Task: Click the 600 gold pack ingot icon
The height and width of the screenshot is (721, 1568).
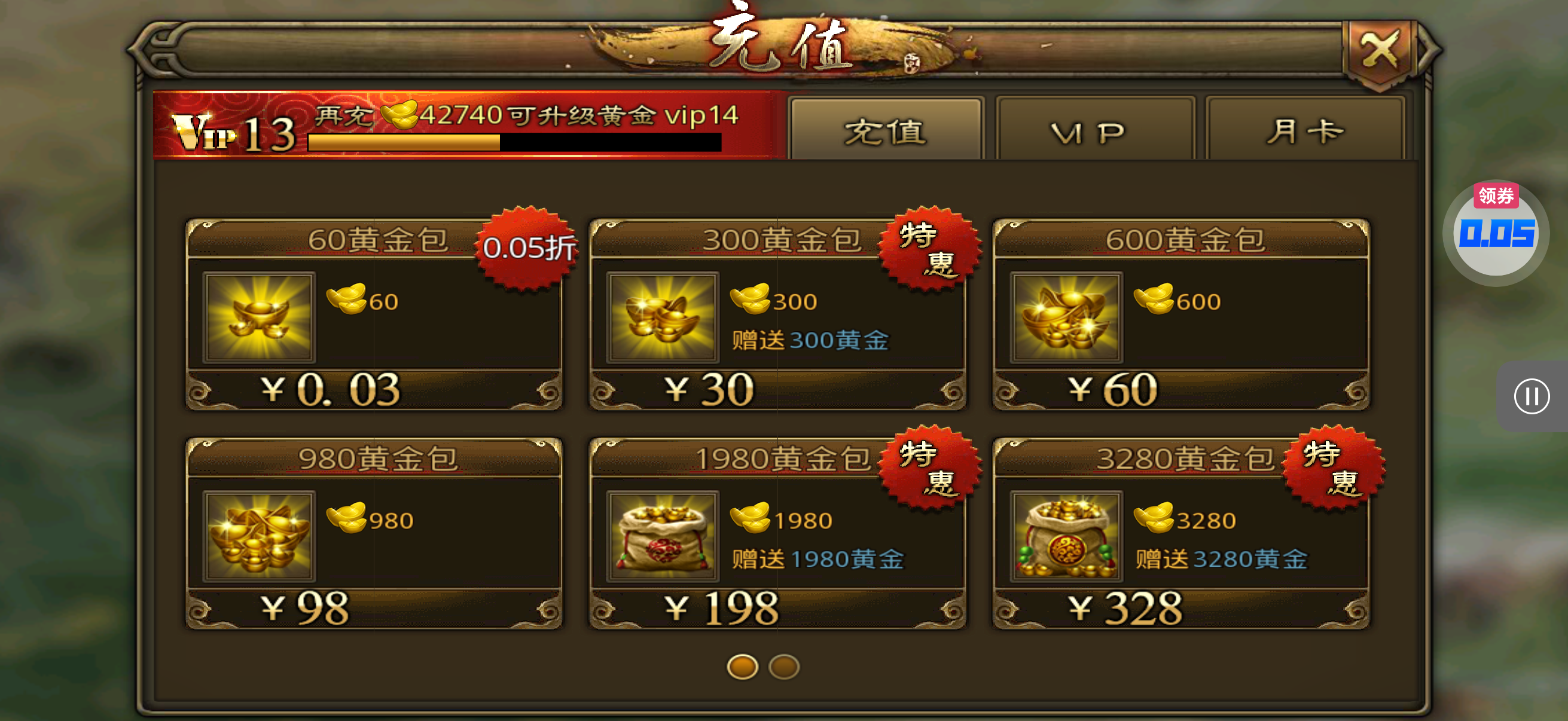Action: click(1066, 316)
